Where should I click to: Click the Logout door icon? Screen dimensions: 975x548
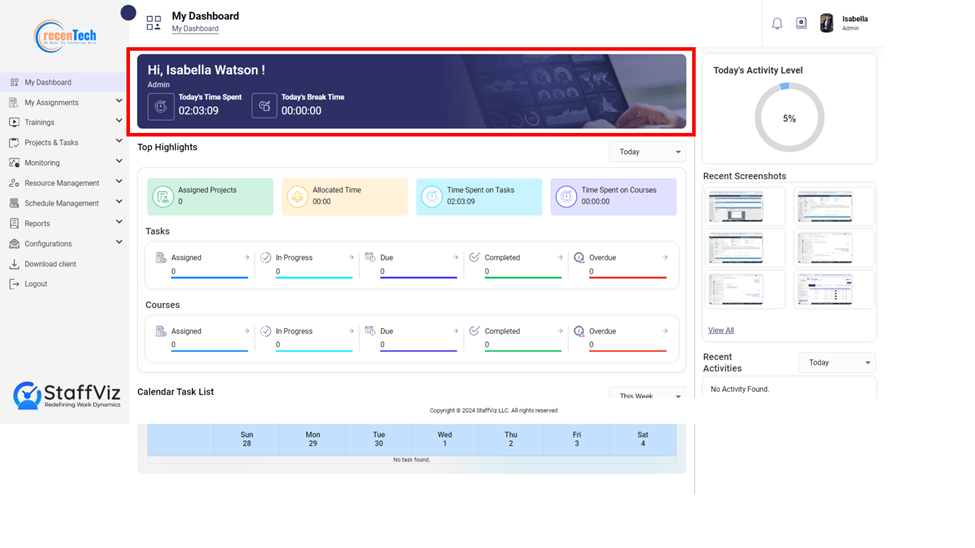coord(14,284)
